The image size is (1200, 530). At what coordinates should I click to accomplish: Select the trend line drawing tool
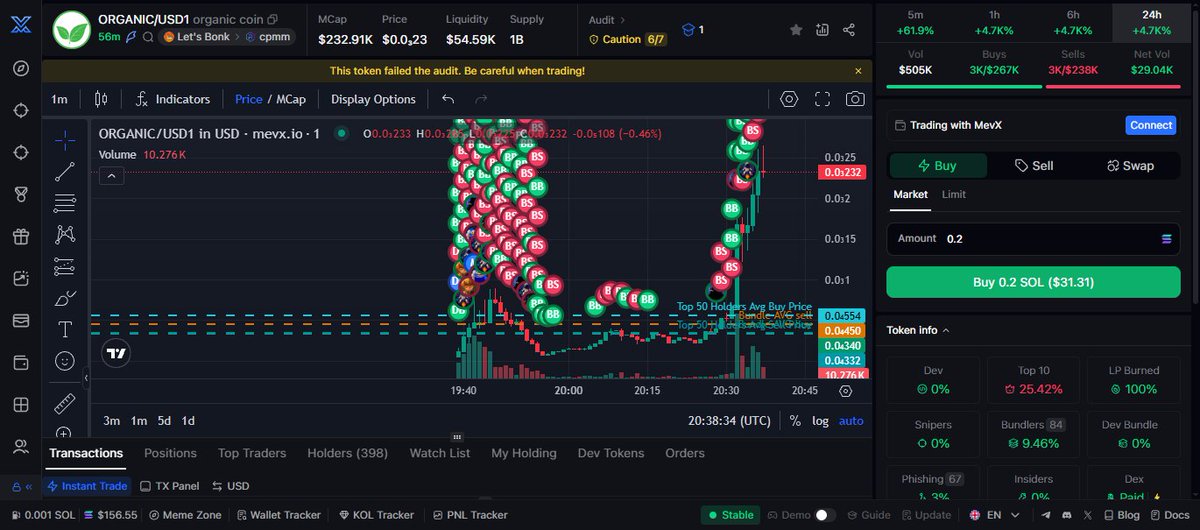click(65, 171)
